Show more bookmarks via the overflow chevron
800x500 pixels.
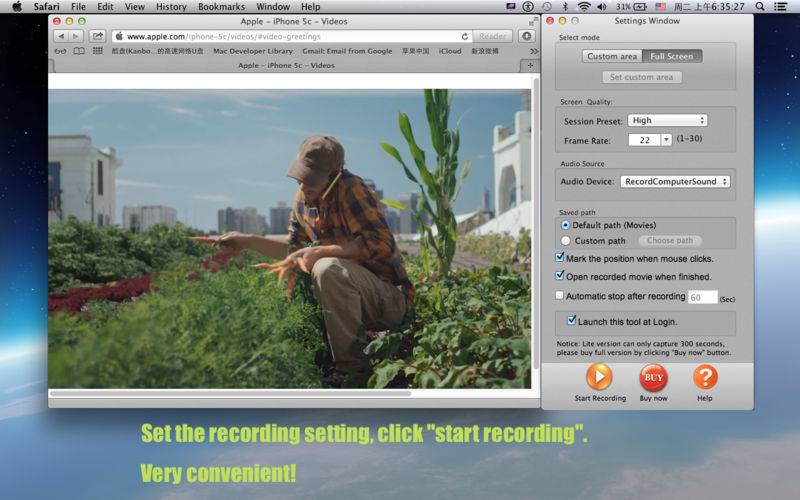pos(534,51)
